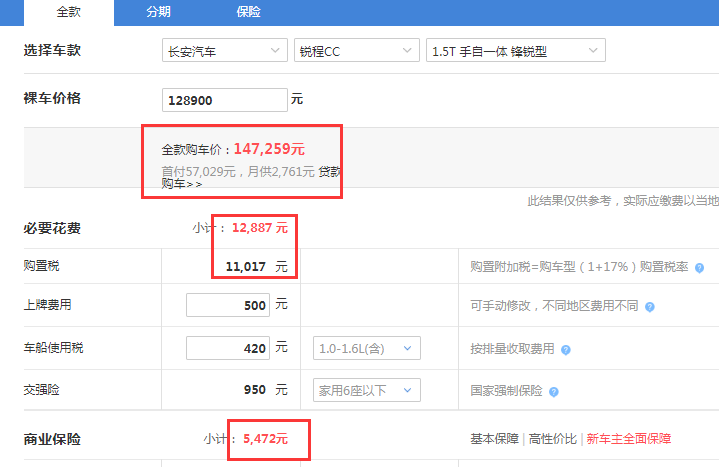Open the 长安汽车 brand dropdown
The width and height of the screenshot is (719, 467).
coord(225,50)
